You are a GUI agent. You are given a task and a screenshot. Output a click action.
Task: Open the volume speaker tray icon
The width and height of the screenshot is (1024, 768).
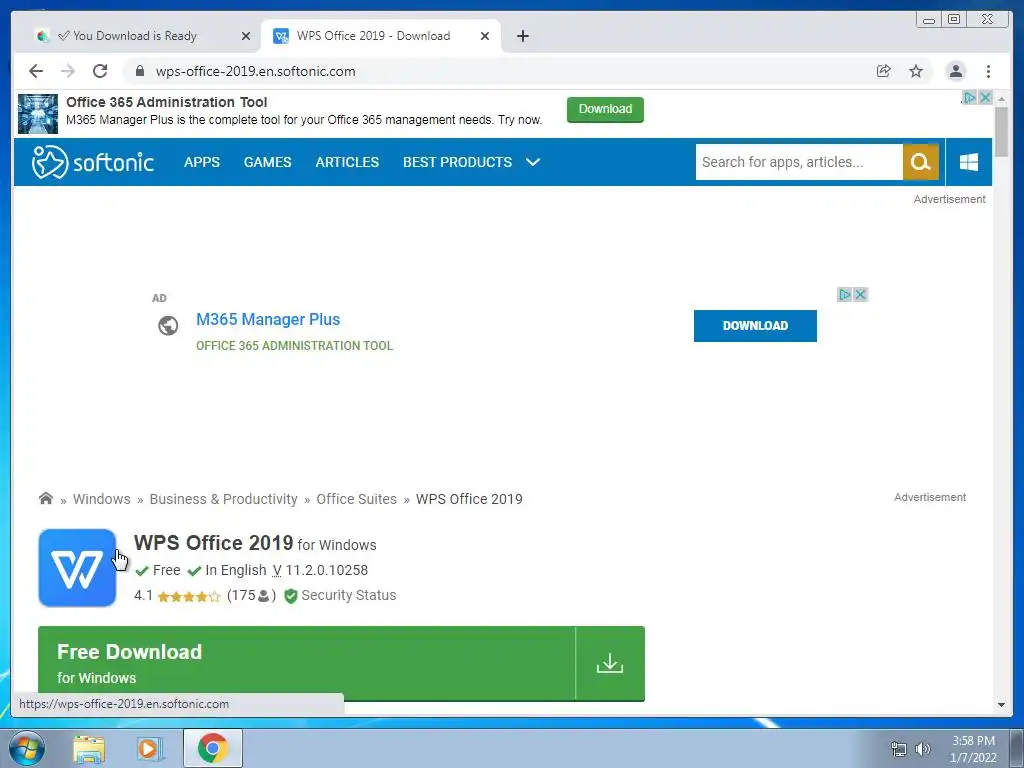tap(922, 748)
